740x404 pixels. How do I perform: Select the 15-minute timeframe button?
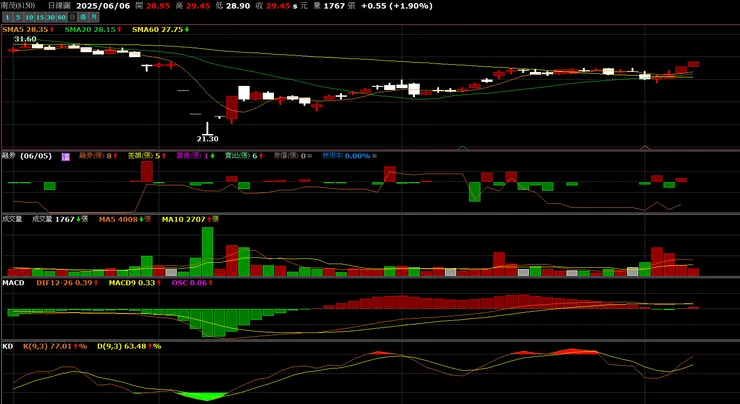[x=40, y=17]
